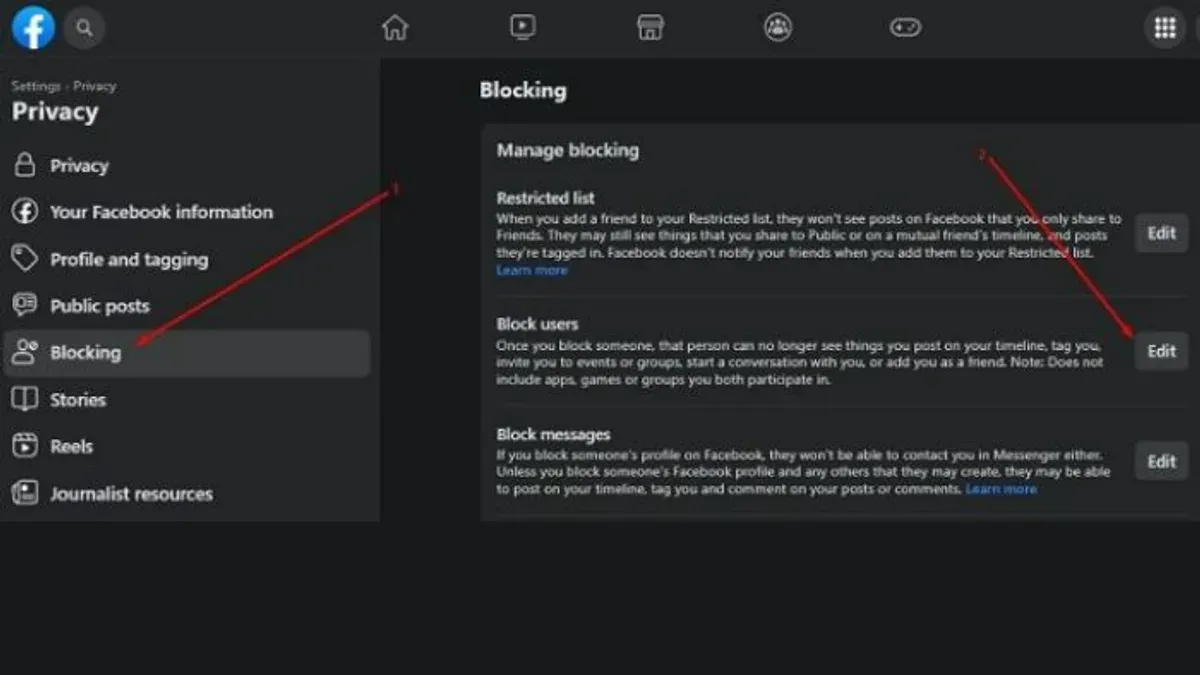Click the Restricted list title

point(546,198)
